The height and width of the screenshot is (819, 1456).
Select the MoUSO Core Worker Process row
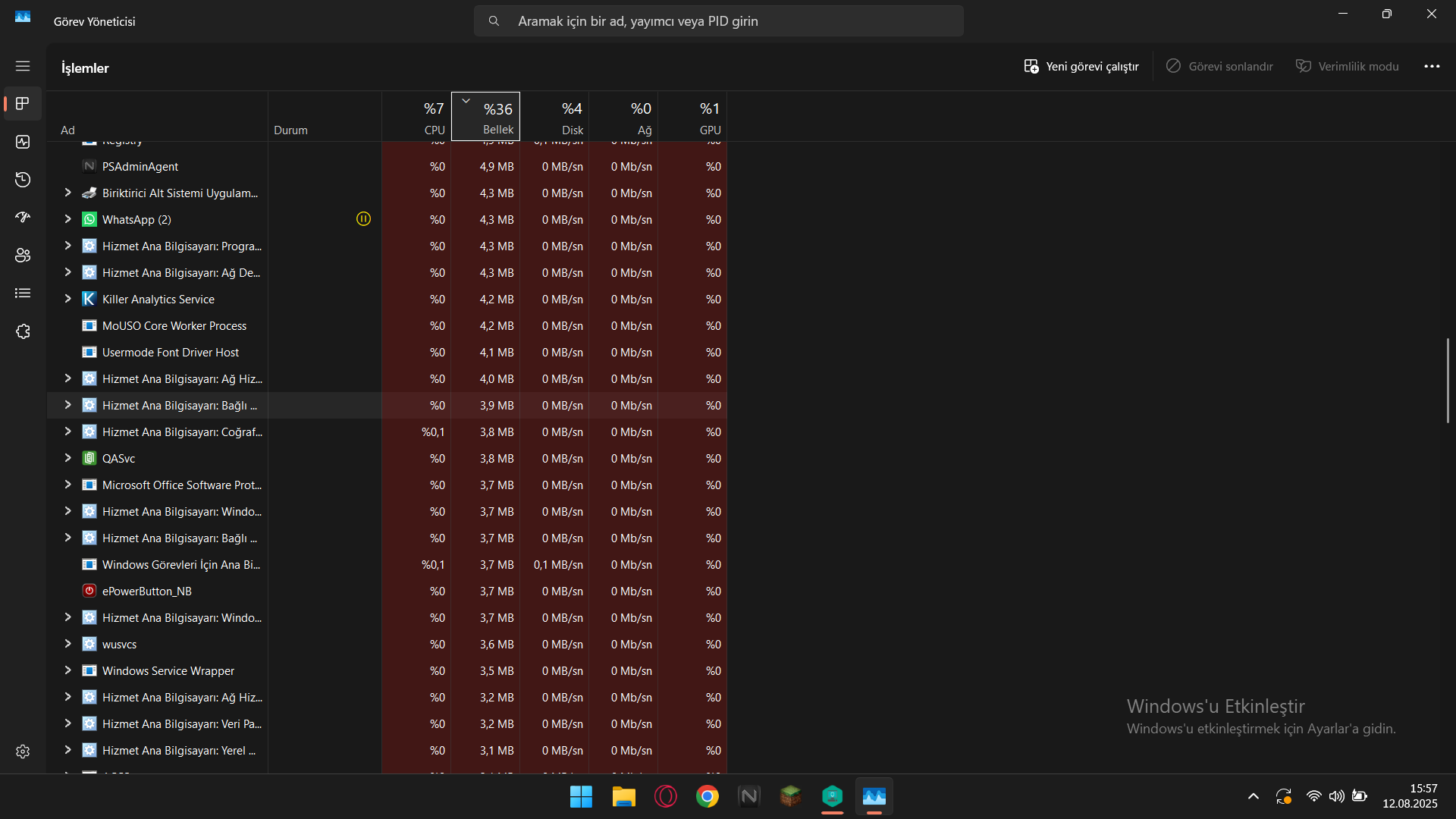click(x=387, y=325)
